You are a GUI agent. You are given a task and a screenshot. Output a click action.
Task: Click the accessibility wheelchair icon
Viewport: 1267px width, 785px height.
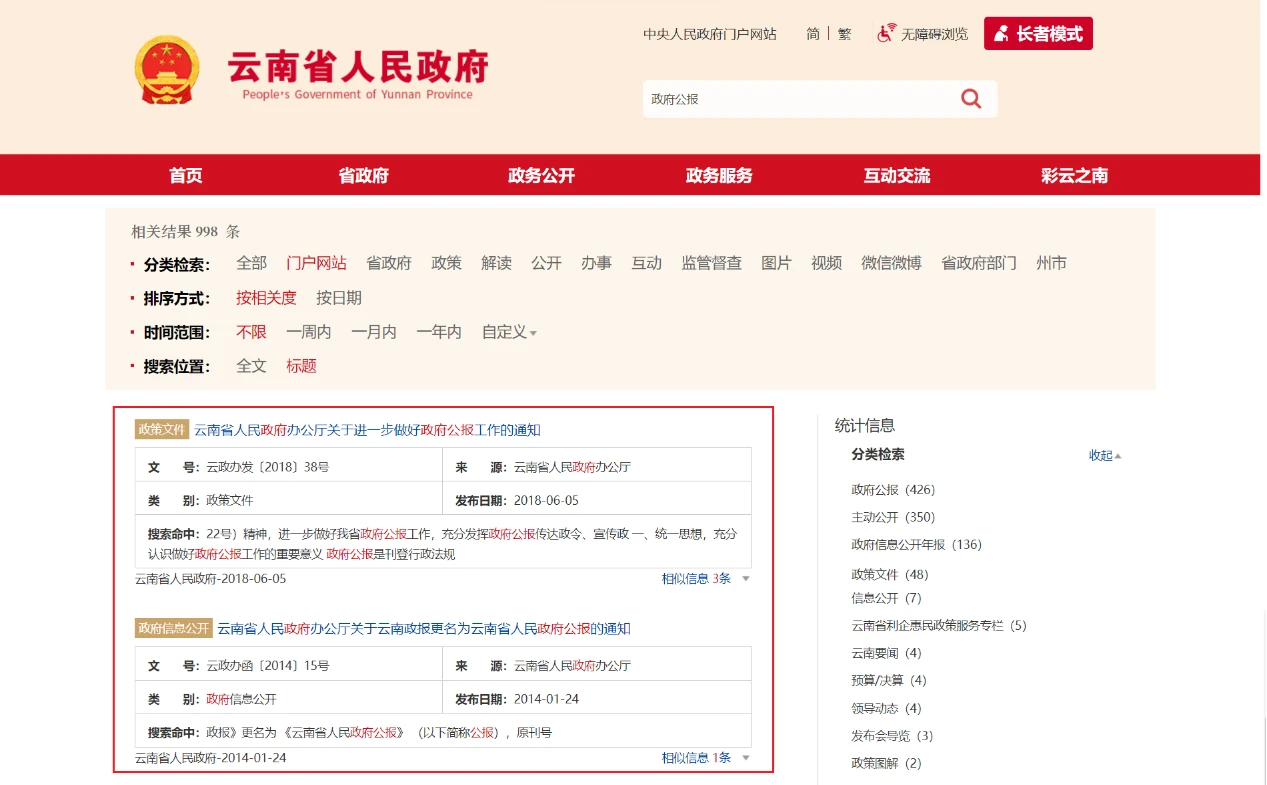click(x=886, y=33)
